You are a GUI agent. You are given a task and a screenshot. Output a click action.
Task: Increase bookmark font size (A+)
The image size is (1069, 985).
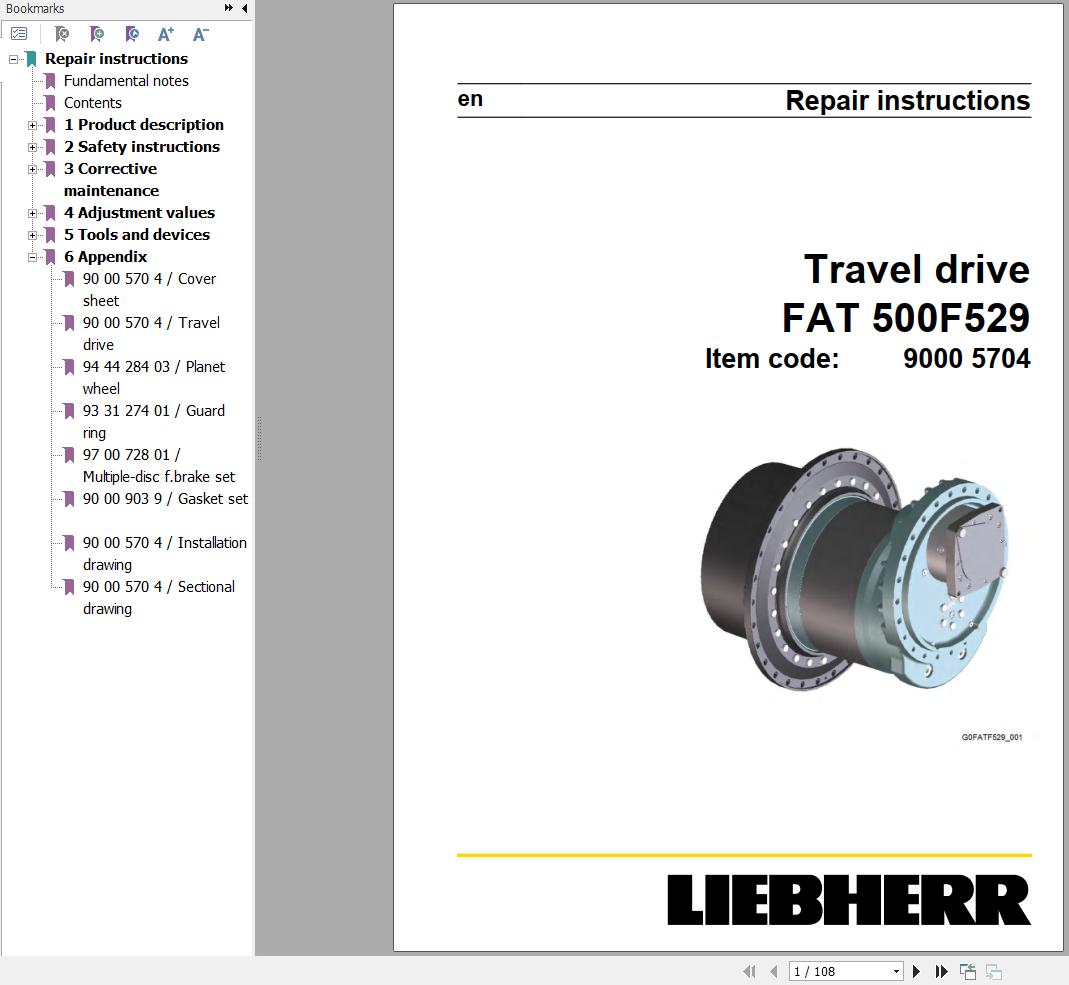coord(166,33)
